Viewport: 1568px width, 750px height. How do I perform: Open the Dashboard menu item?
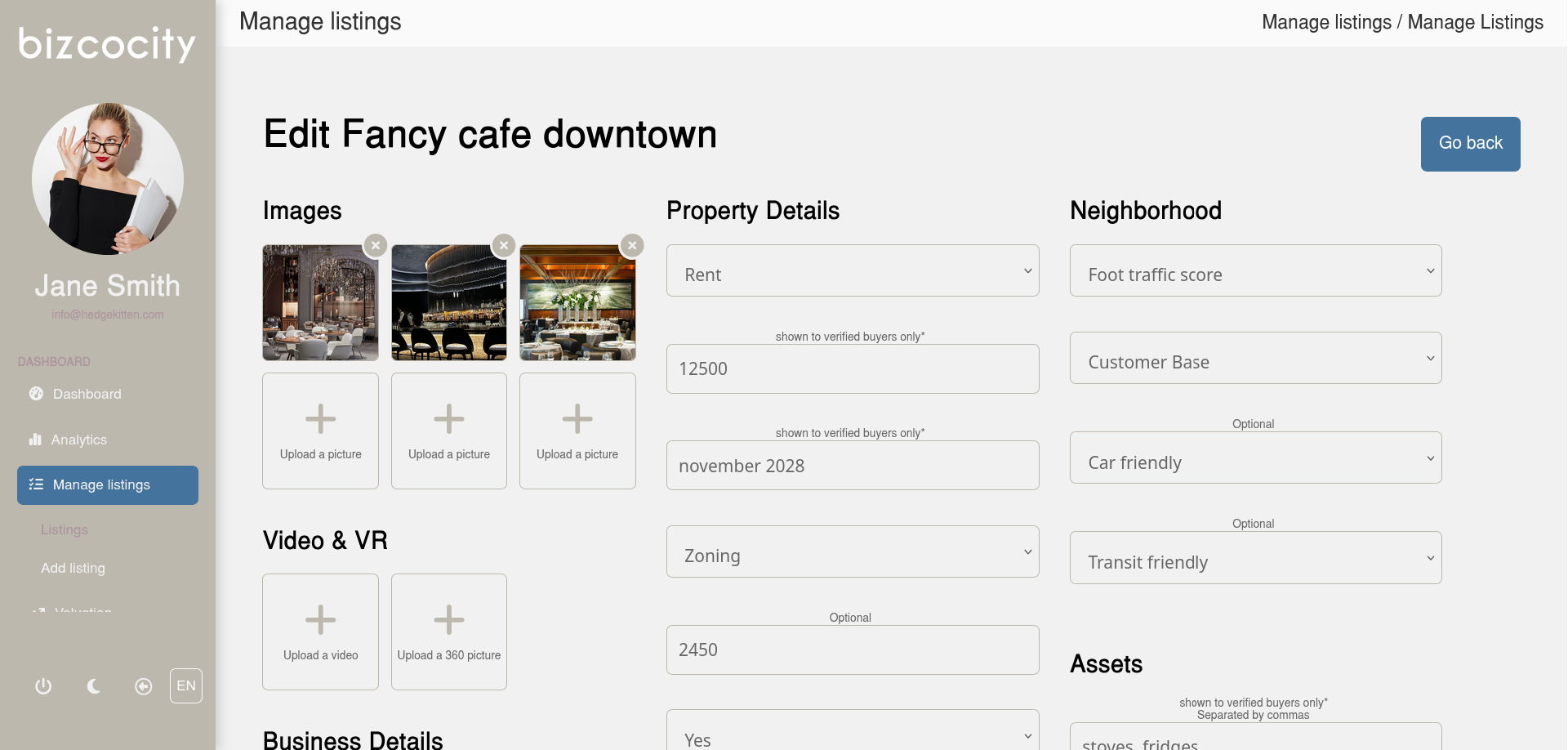coord(87,394)
